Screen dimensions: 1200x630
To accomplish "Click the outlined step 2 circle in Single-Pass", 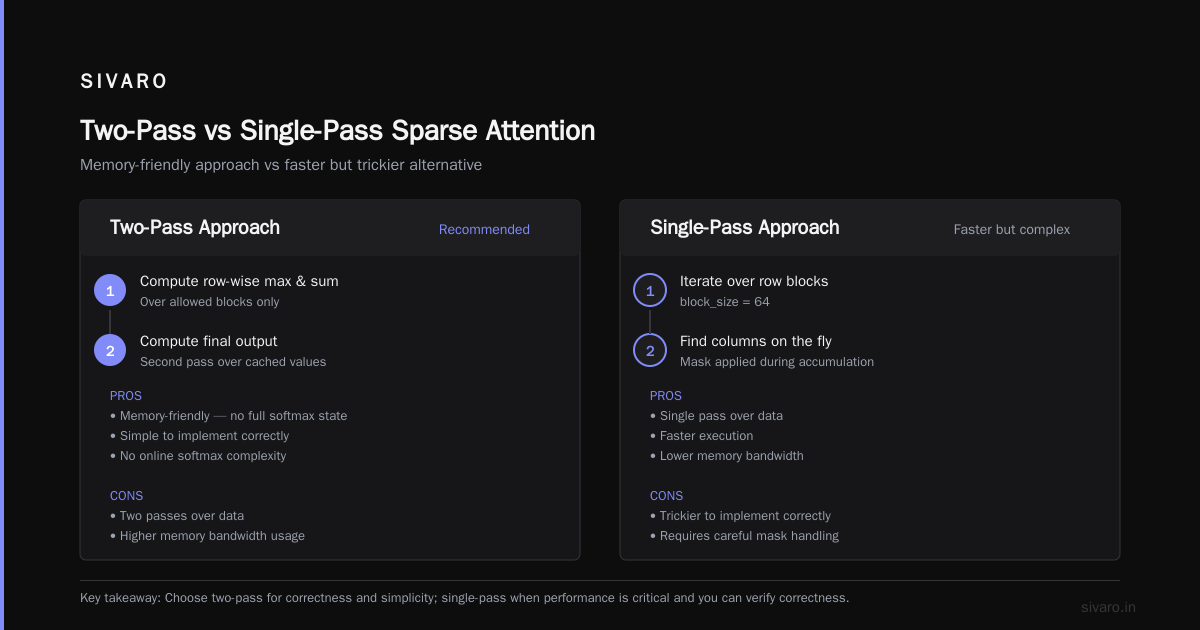I will coord(650,350).
